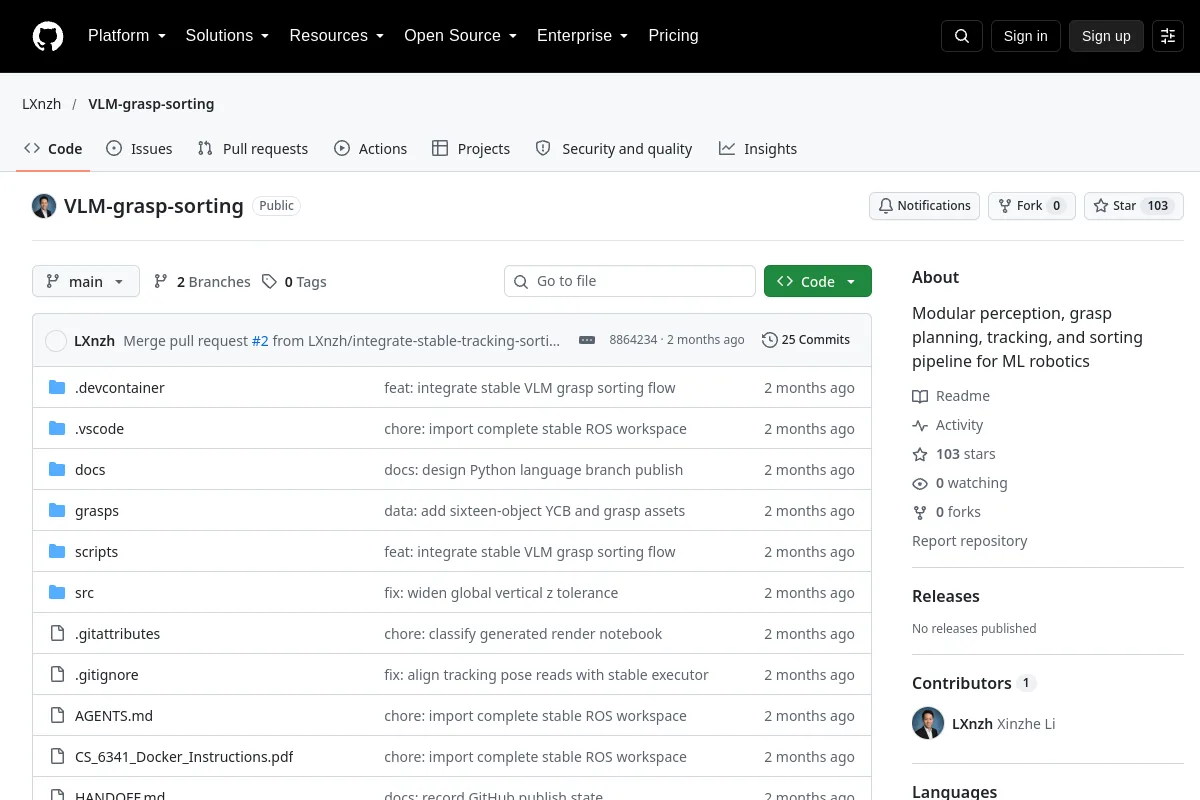Star the repository

(1134, 206)
